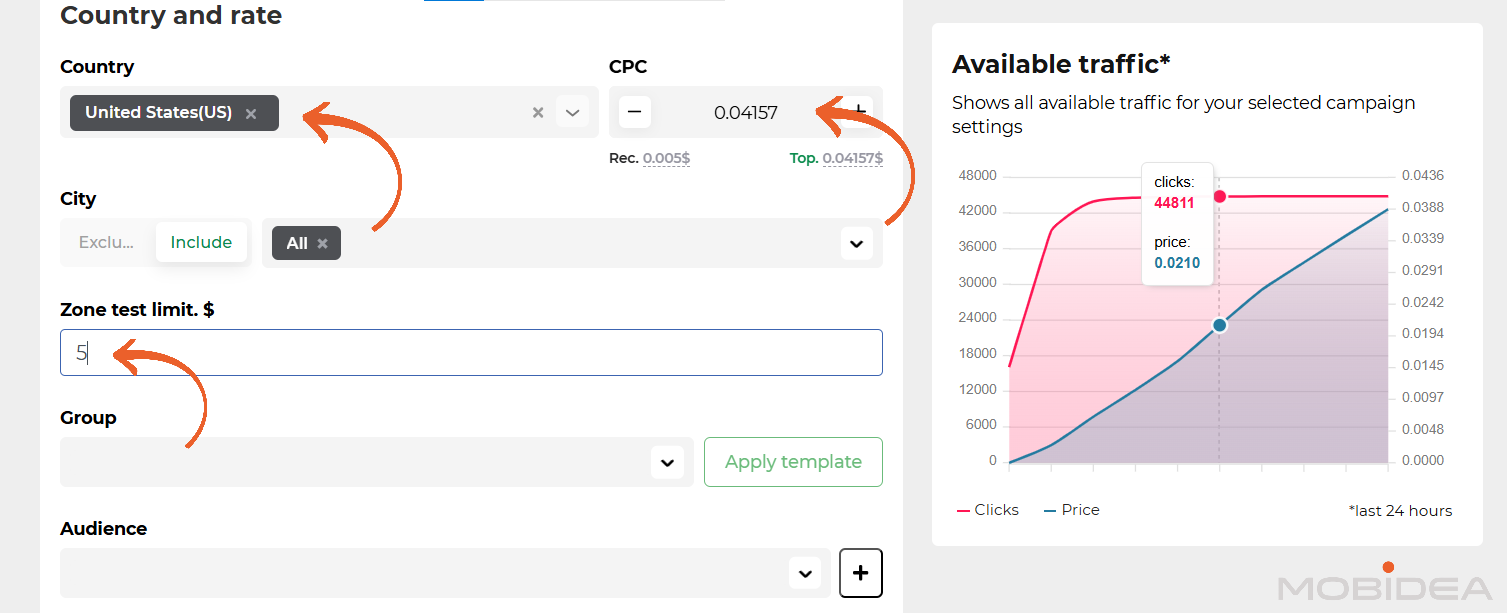
Task: Clear all selected countries with the X icon
Action: [x=538, y=113]
